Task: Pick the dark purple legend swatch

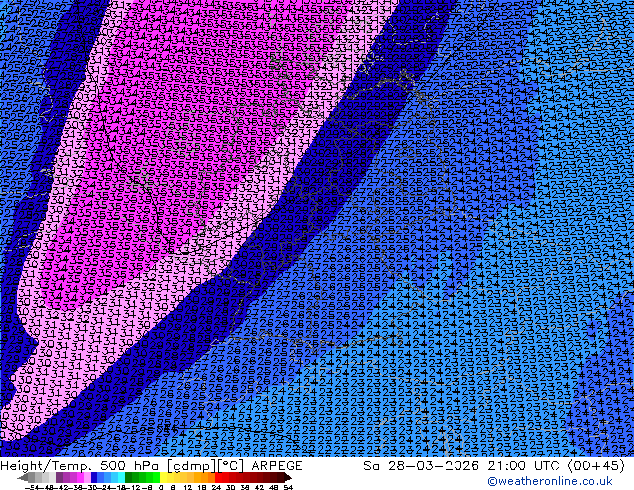Action: click(x=59, y=477)
